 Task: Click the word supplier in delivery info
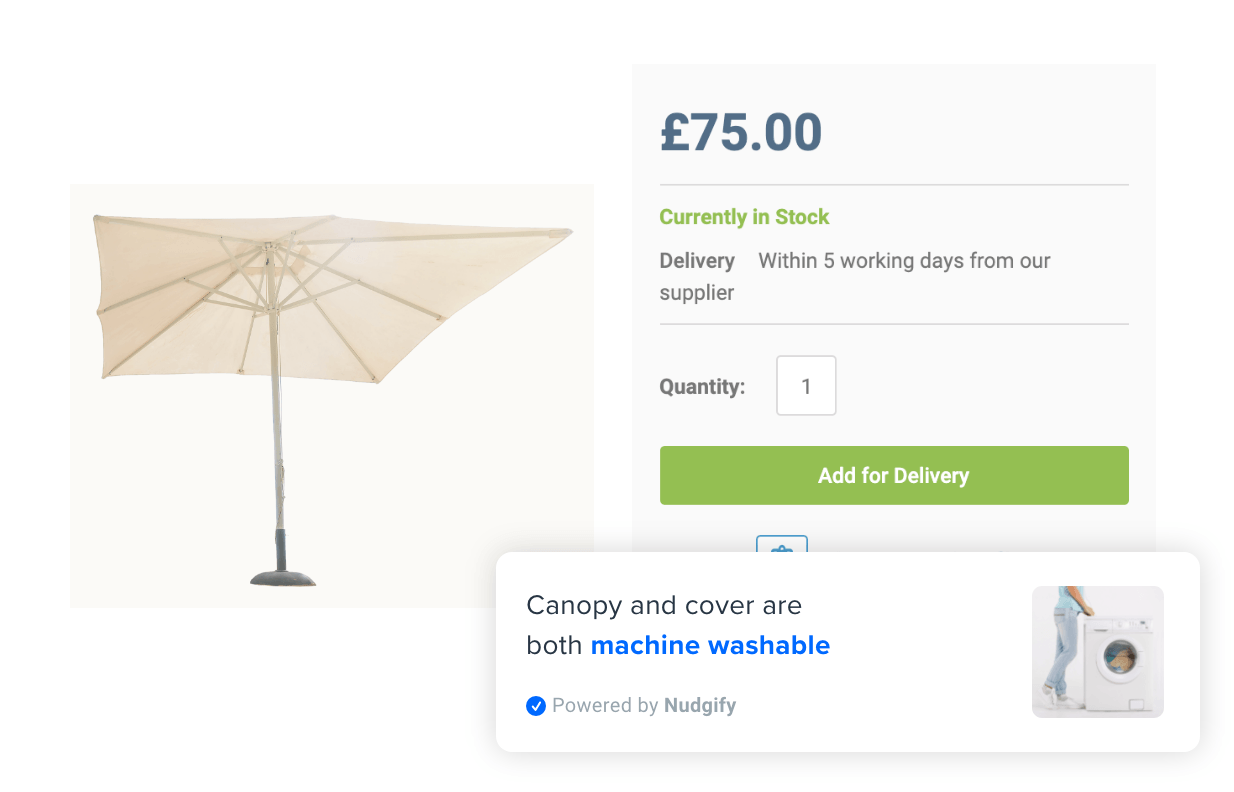point(697,293)
